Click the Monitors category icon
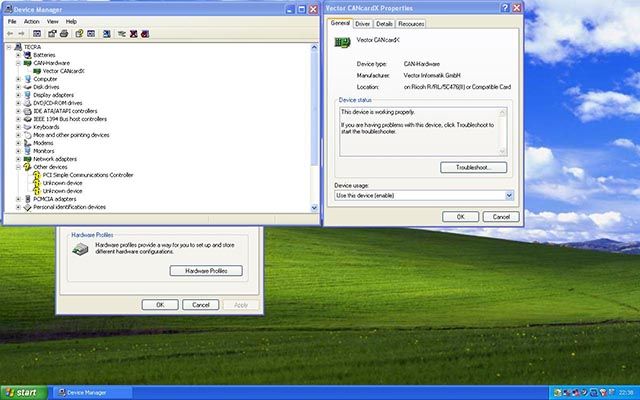Screen dimensions: 640x400 coord(27,151)
